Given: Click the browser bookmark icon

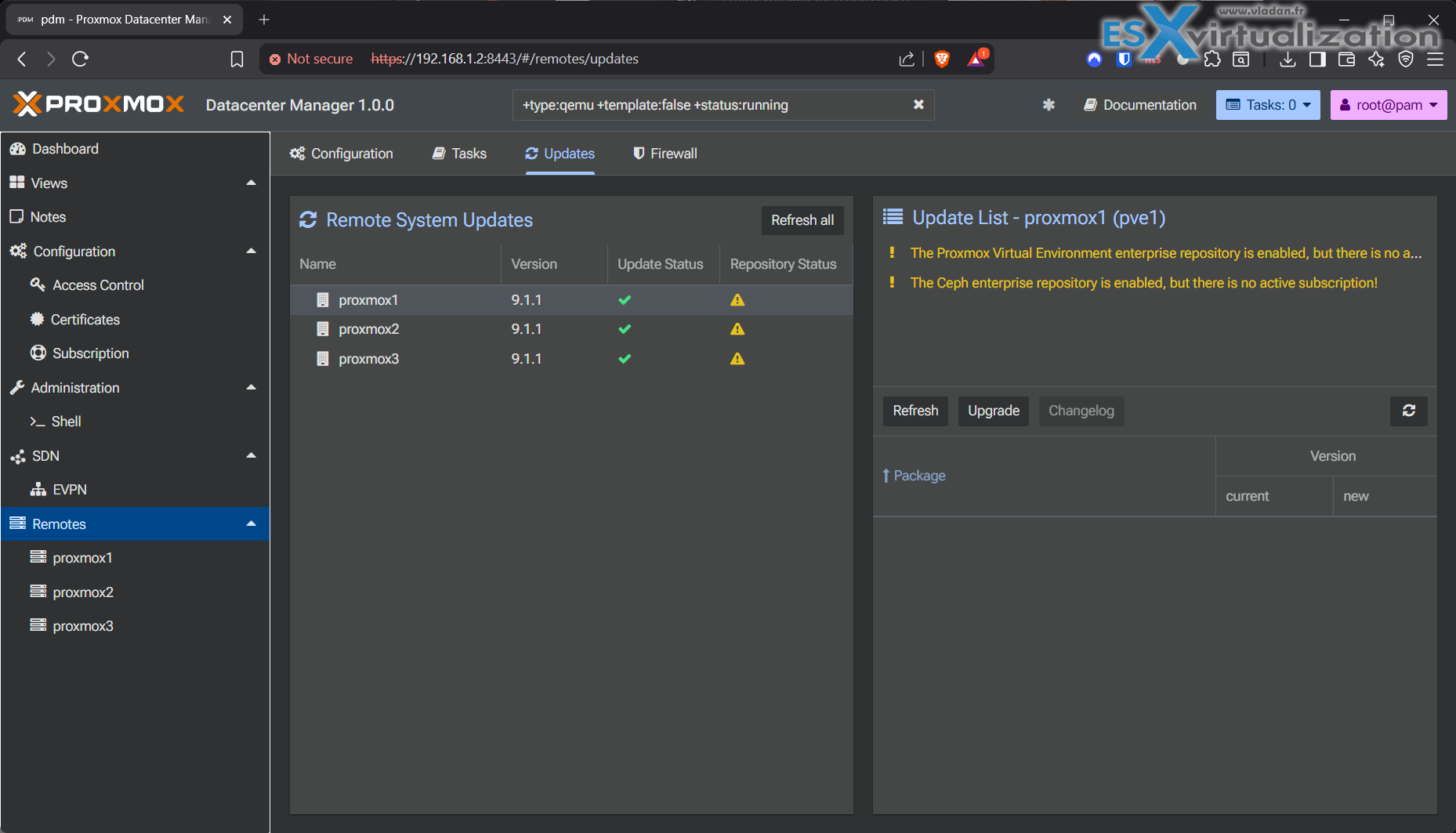Looking at the screenshot, I should (x=237, y=59).
